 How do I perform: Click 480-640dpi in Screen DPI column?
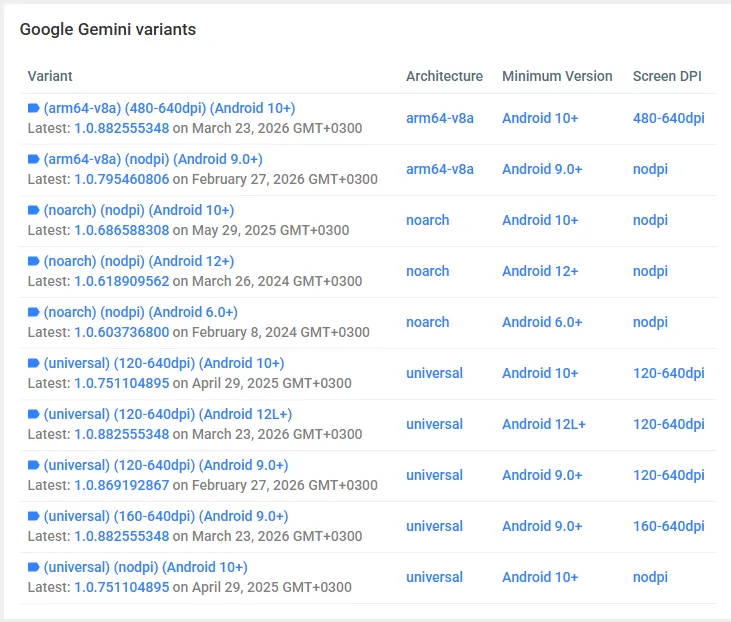(x=668, y=118)
